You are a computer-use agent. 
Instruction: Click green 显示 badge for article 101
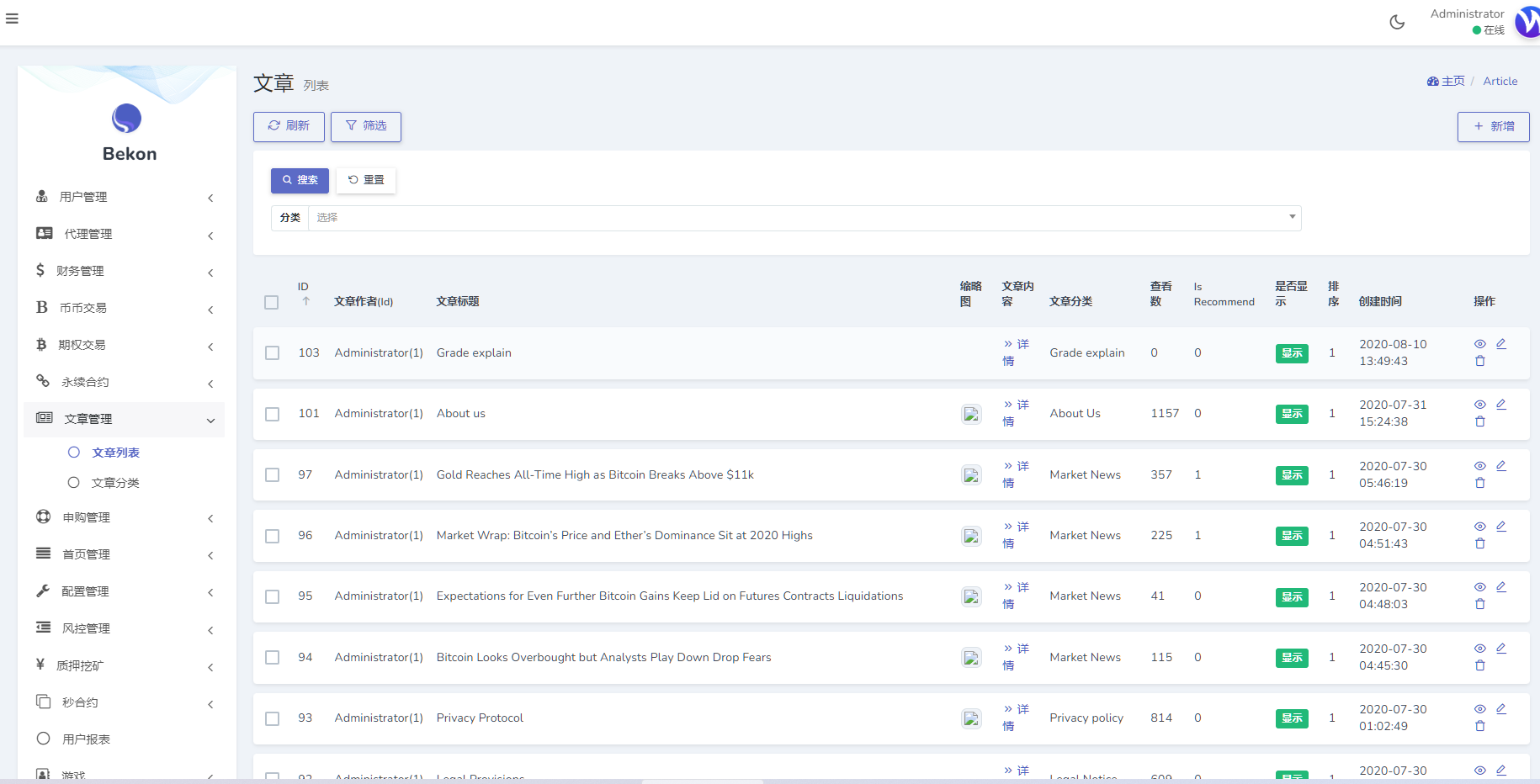click(x=1291, y=414)
